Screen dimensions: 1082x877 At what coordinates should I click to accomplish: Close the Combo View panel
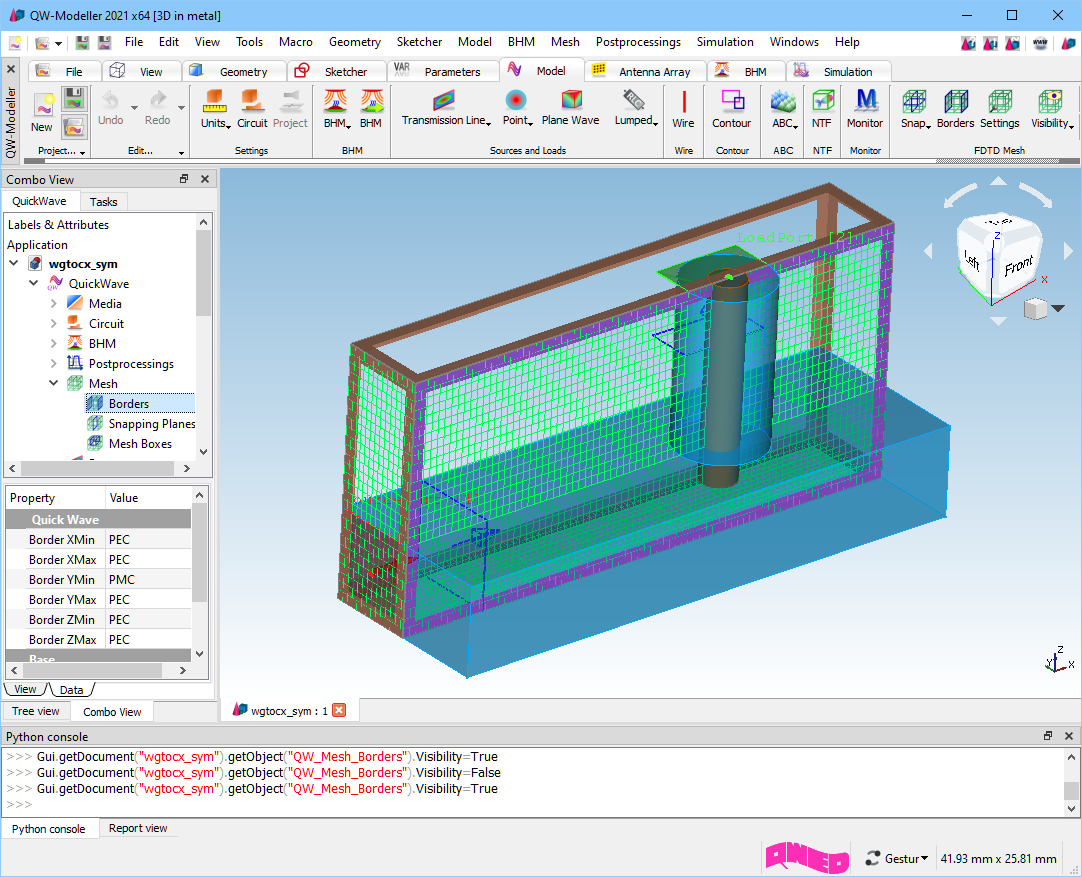pyautogui.click(x=205, y=179)
